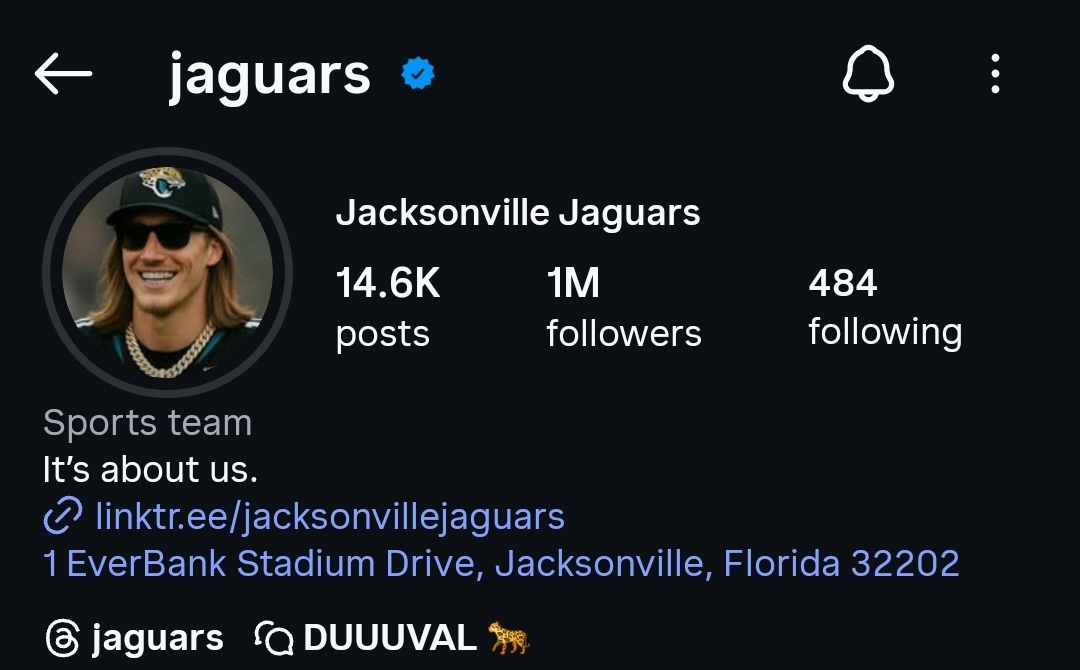
Task: View the 484 following list
Action: [885, 308]
